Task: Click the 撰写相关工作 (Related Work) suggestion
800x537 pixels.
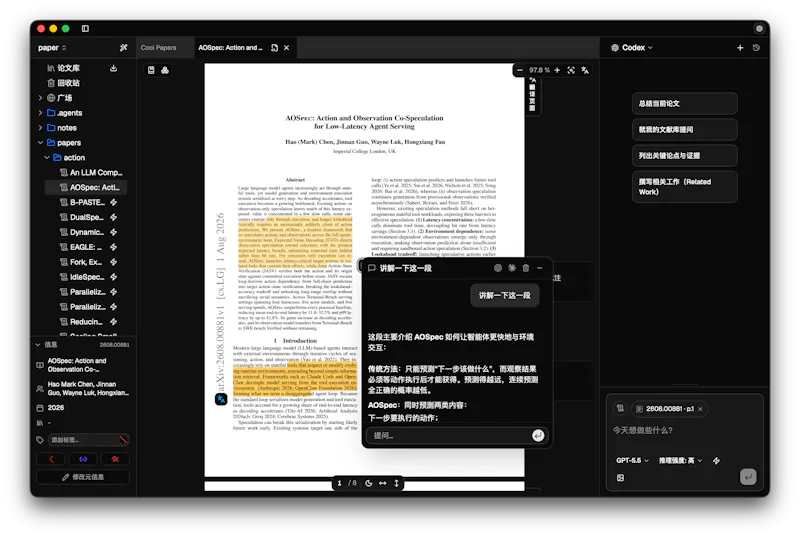Action: [x=685, y=187]
